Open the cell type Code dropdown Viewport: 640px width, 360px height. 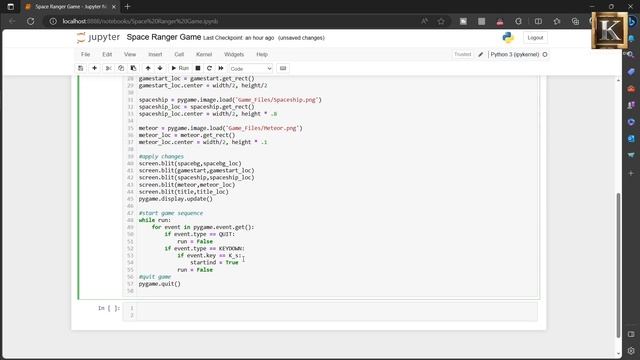(x=251, y=69)
